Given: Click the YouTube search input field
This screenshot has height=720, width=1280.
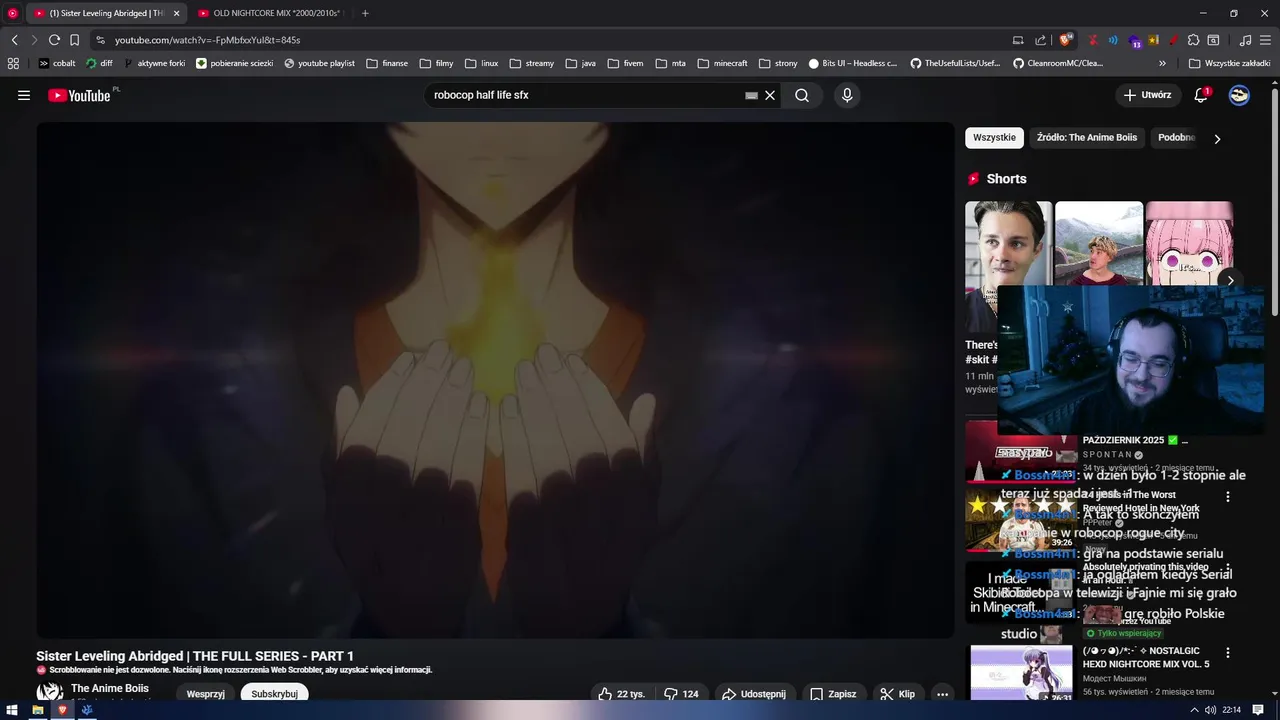Looking at the screenshot, I should [x=585, y=95].
